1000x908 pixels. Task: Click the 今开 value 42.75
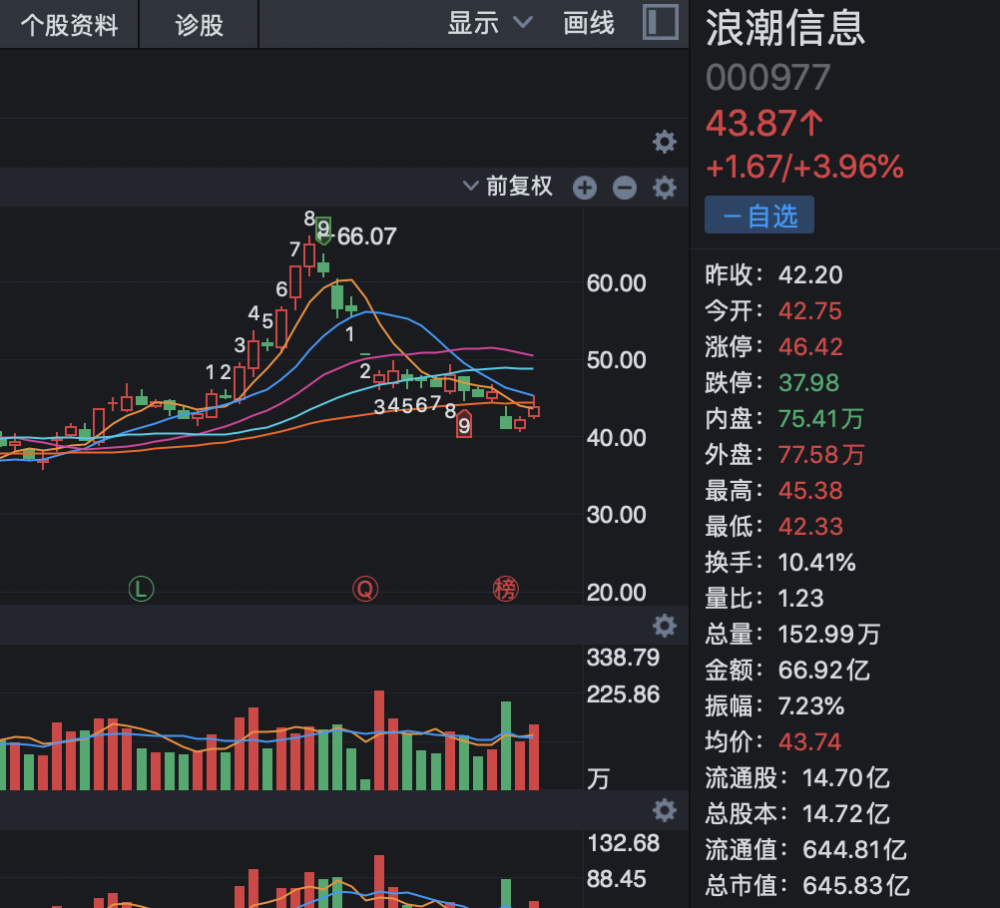[x=810, y=311]
